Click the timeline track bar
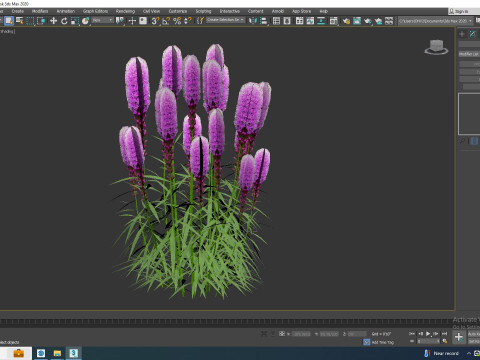 [x=227, y=322]
